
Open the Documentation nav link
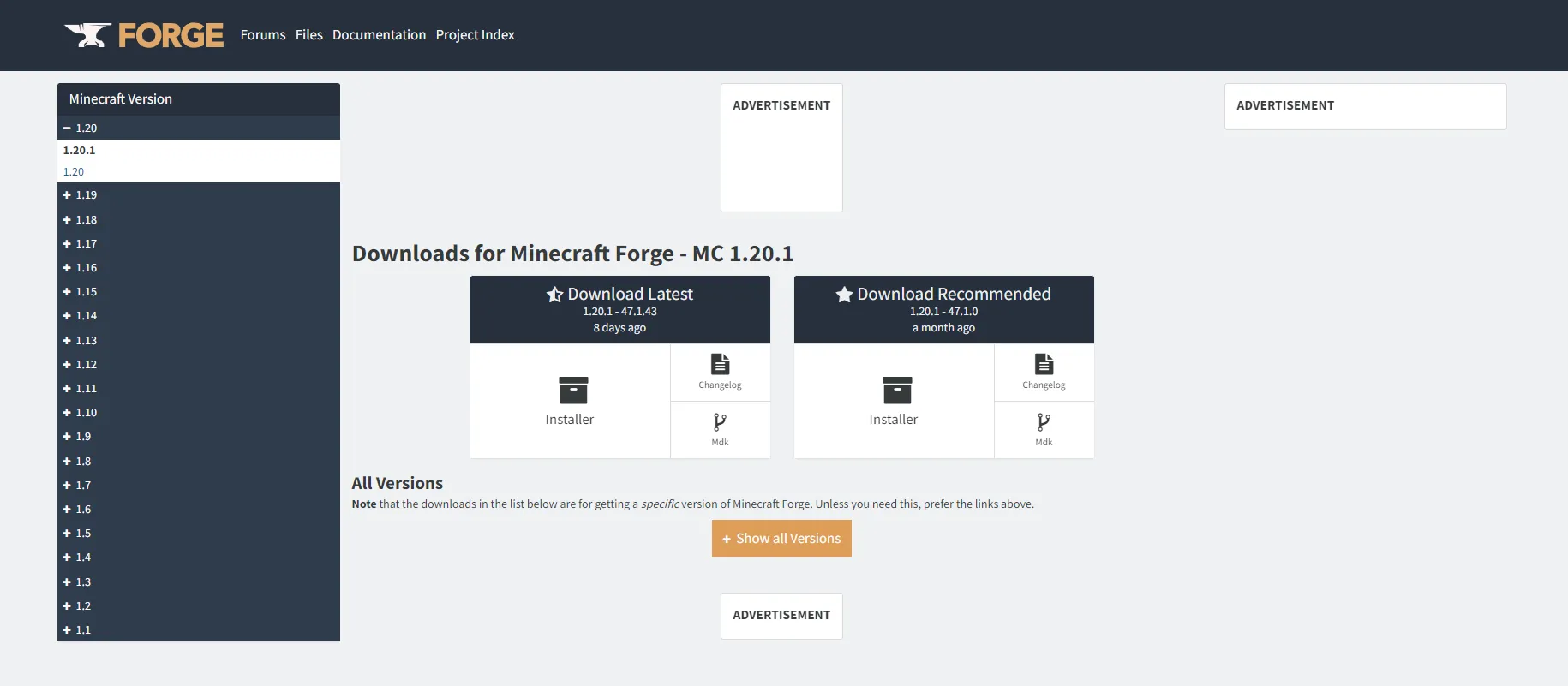coord(379,35)
